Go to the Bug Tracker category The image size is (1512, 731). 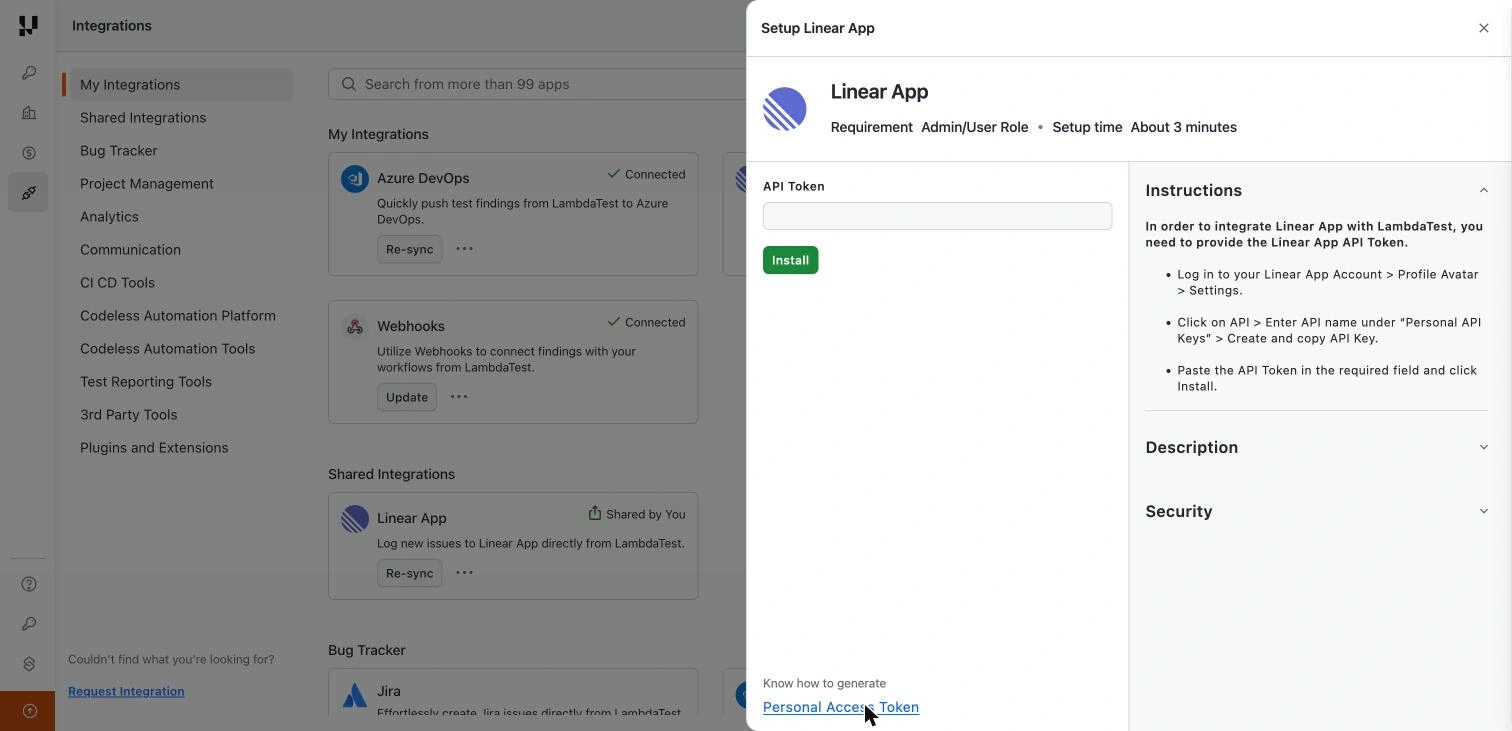tap(119, 151)
